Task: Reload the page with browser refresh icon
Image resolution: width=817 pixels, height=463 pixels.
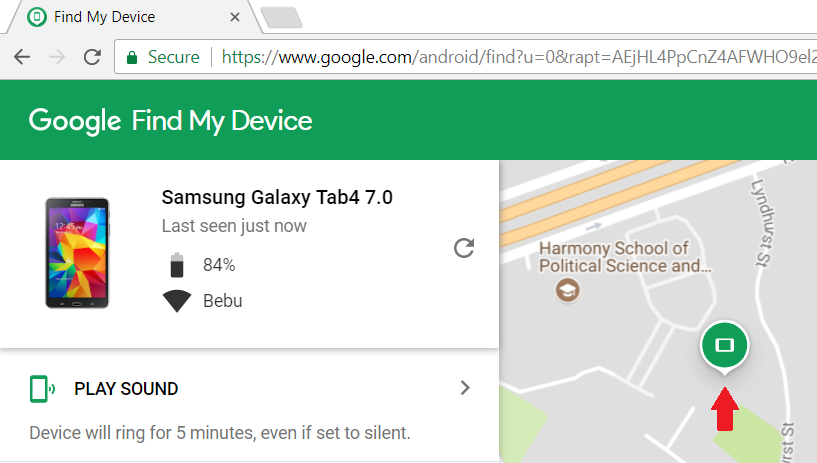Action: tap(92, 57)
